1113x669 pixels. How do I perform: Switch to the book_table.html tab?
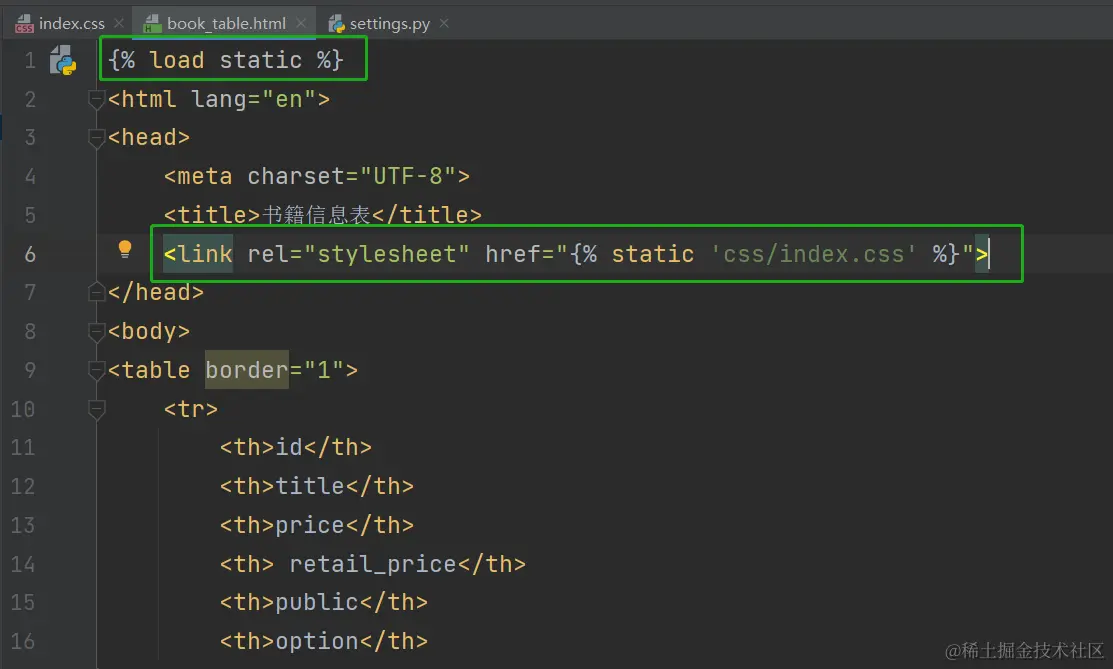tap(226, 23)
